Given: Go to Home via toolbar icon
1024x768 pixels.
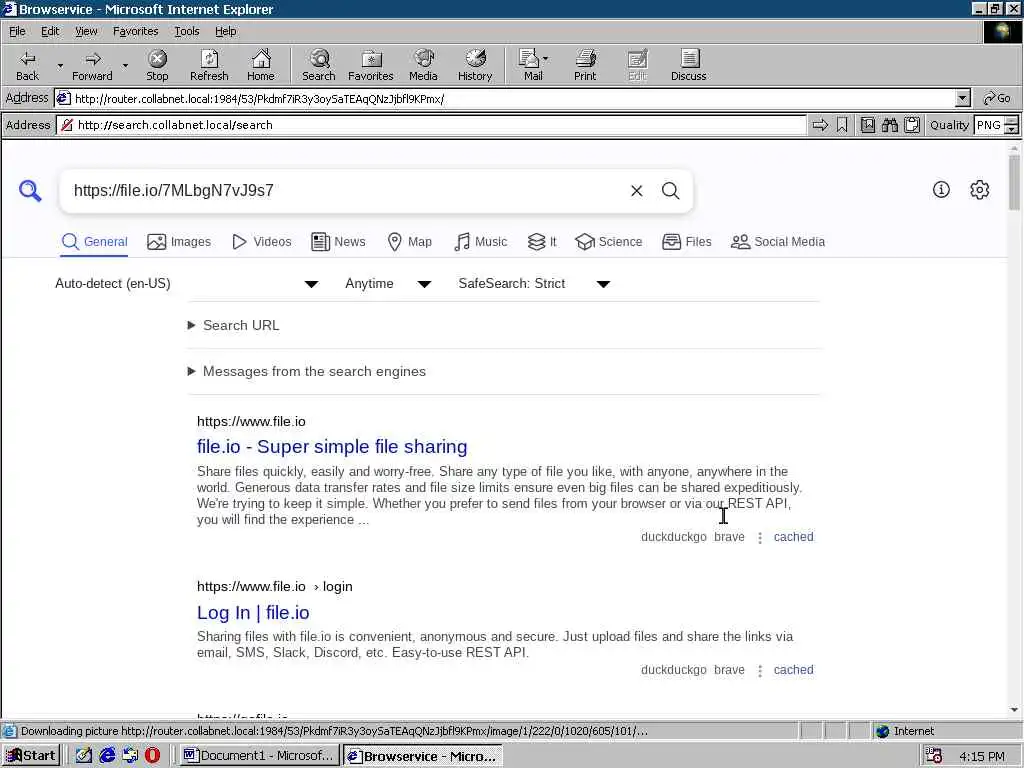Looking at the screenshot, I should point(261,65).
